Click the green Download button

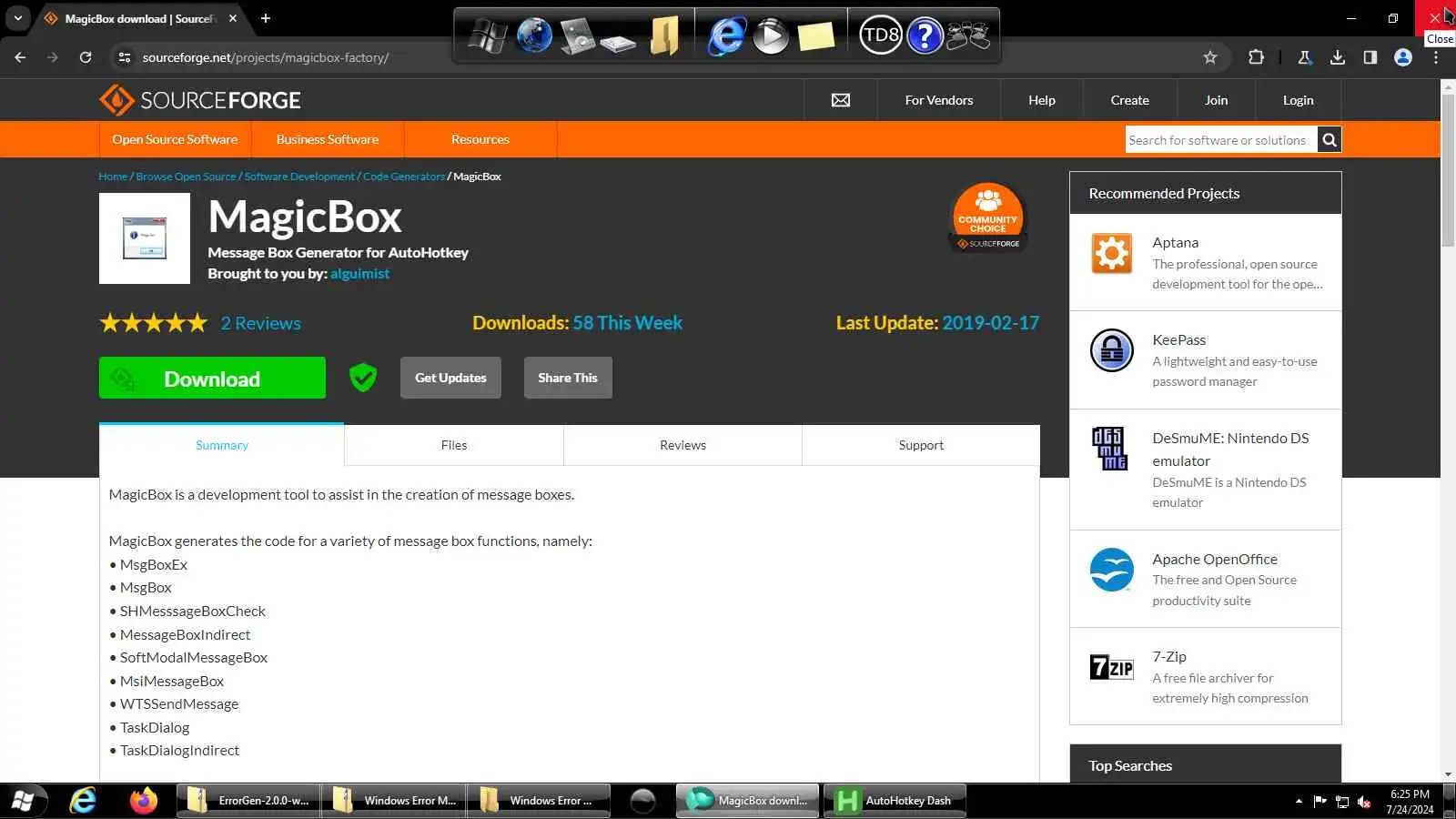click(212, 378)
